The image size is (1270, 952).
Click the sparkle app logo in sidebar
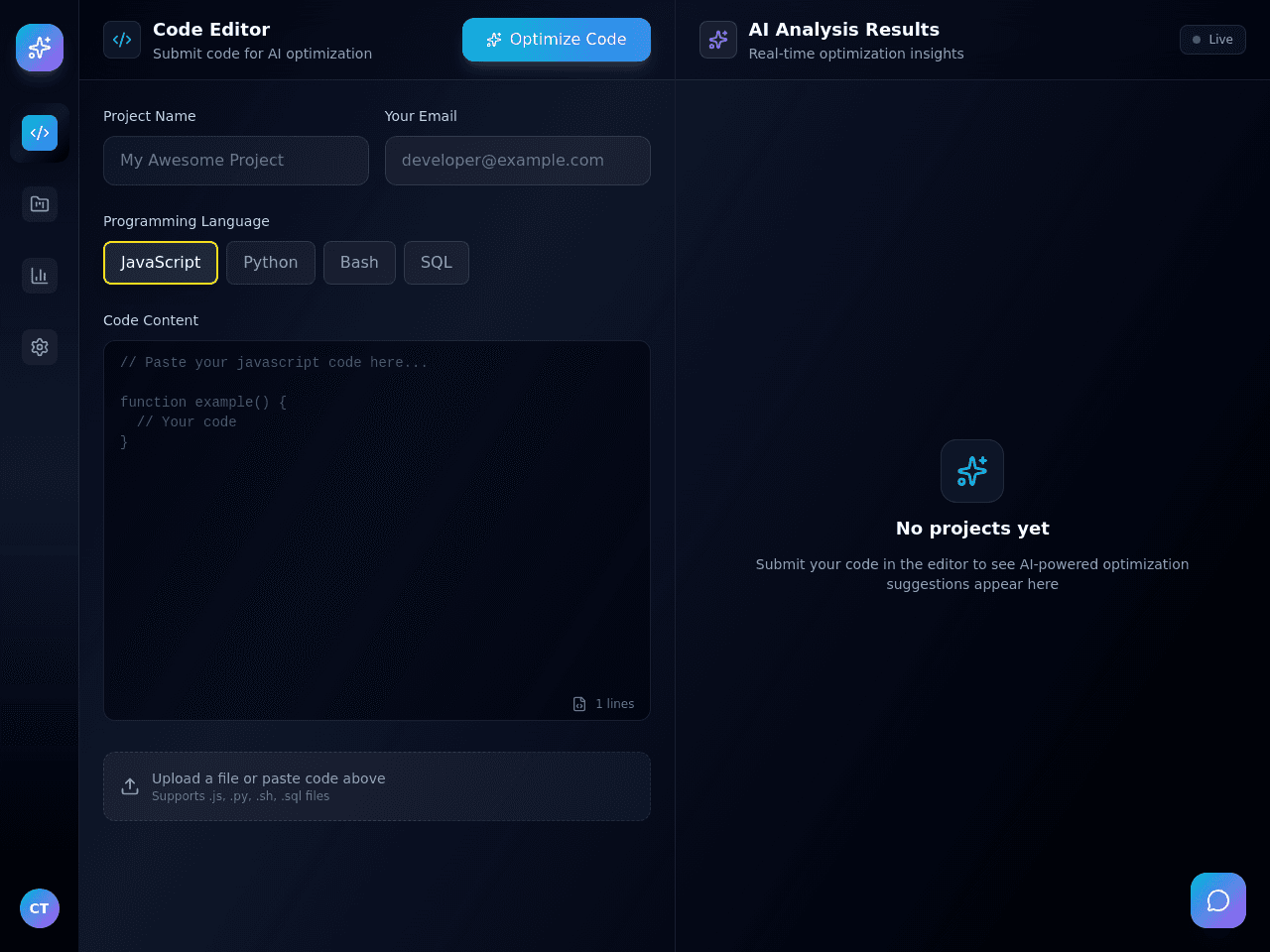tap(40, 48)
